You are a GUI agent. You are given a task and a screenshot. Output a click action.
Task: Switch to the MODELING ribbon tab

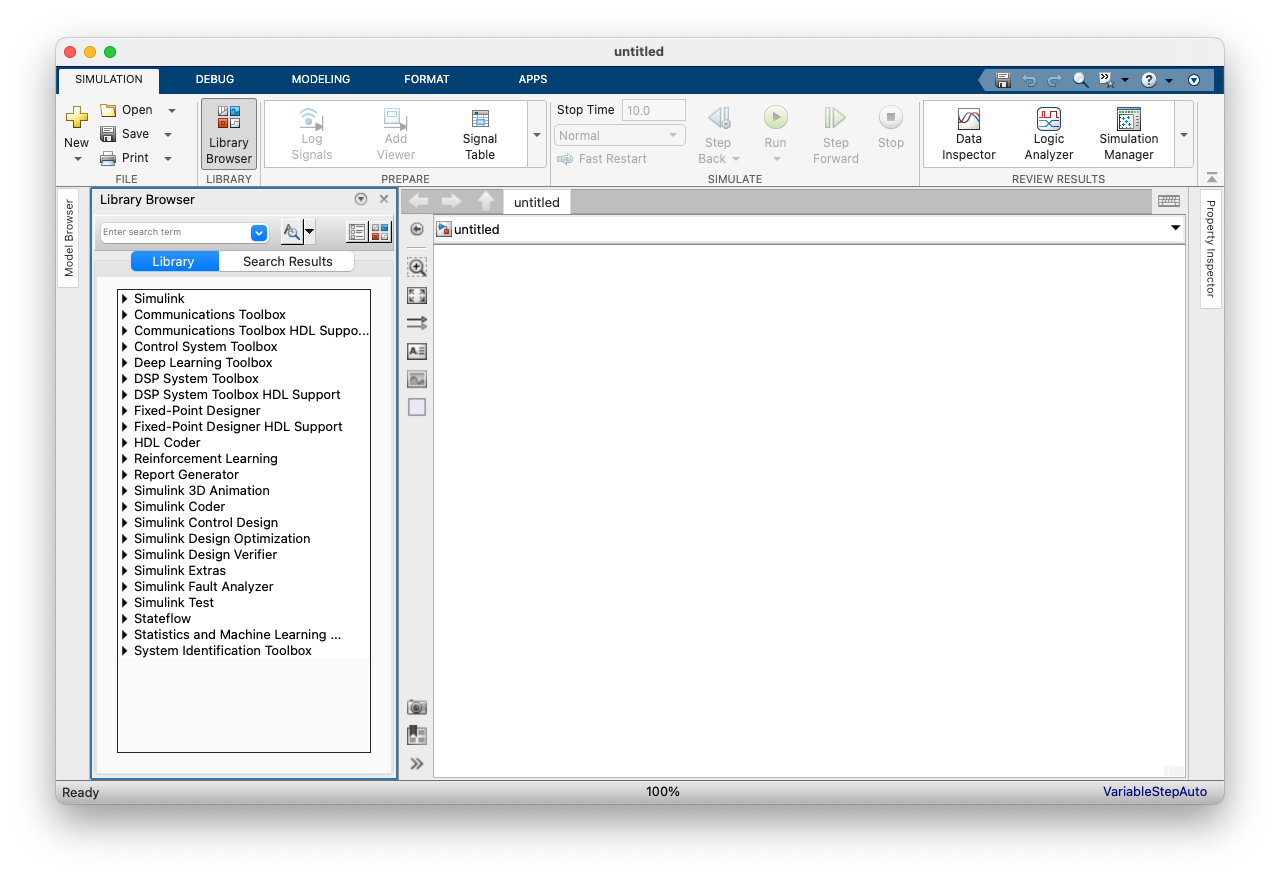pos(321,79)
